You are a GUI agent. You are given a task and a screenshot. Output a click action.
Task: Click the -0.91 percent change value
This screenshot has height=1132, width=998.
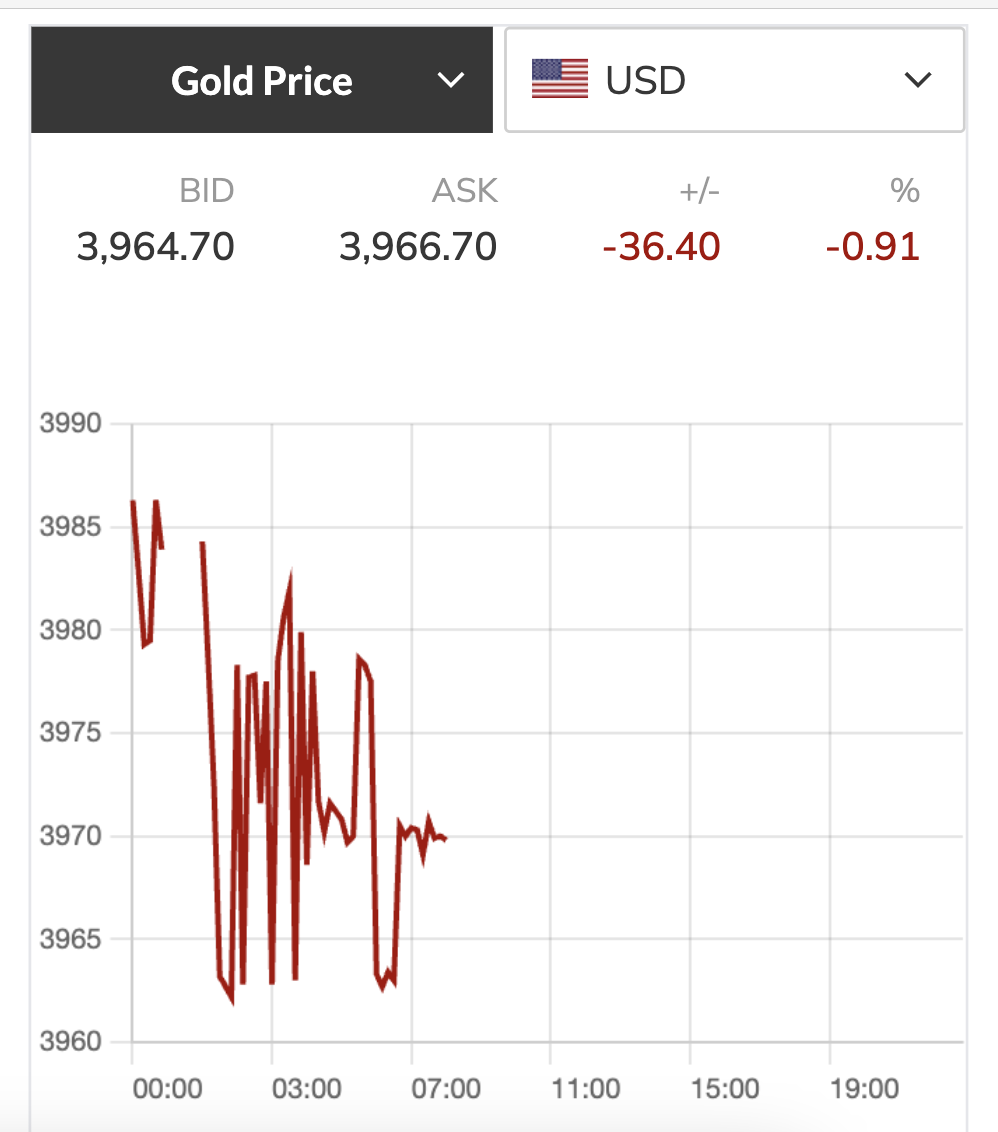click(x=872, y=245)
